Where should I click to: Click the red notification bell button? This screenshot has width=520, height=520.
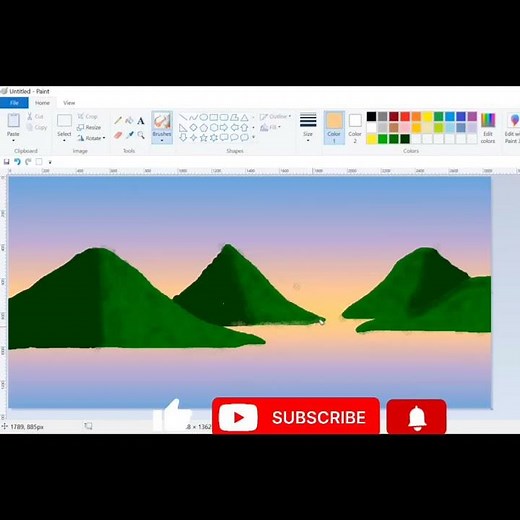417,417
